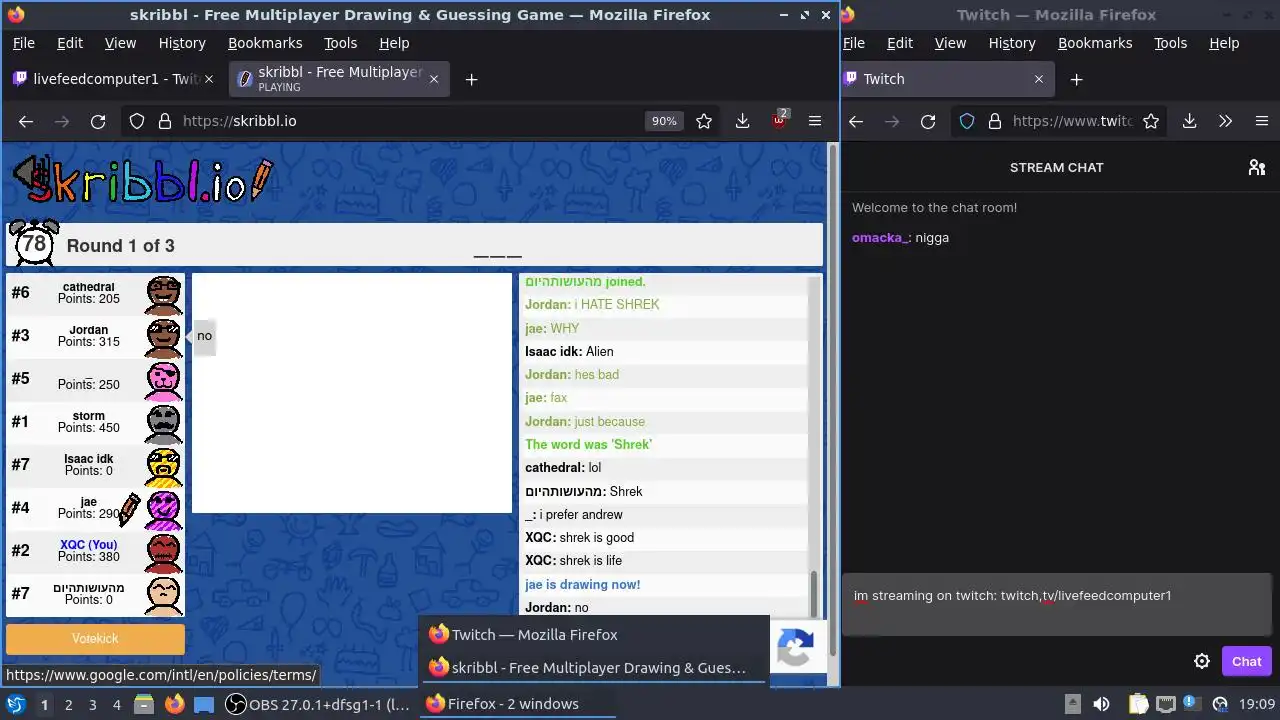
Task: Click the Twitch chat message input
Action: pyautogui.click(x=1057, y=604)
